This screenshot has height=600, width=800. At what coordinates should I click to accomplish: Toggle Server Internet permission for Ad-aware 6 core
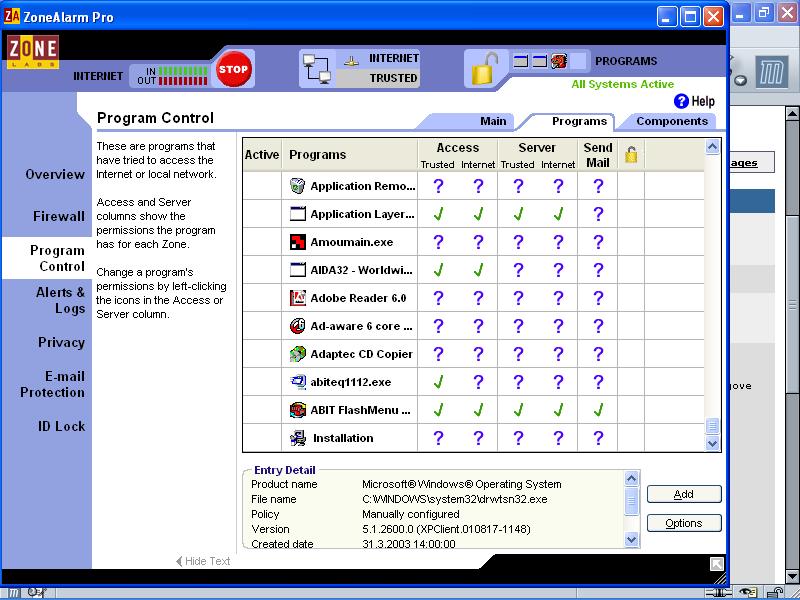558,326
